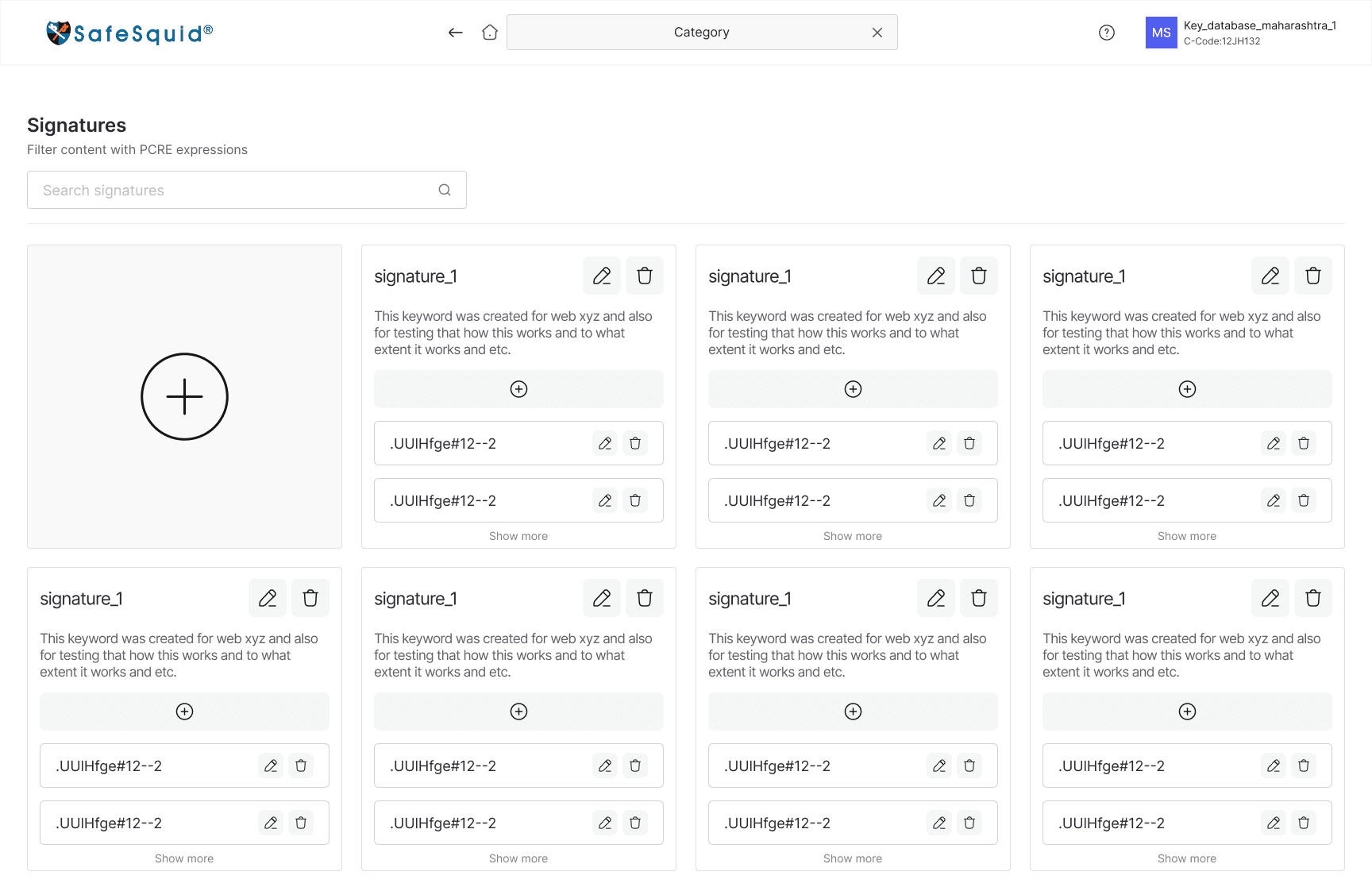Show more in top row's last card
This screenshot has height=887, width=1372.
(x=1187, y=536)
